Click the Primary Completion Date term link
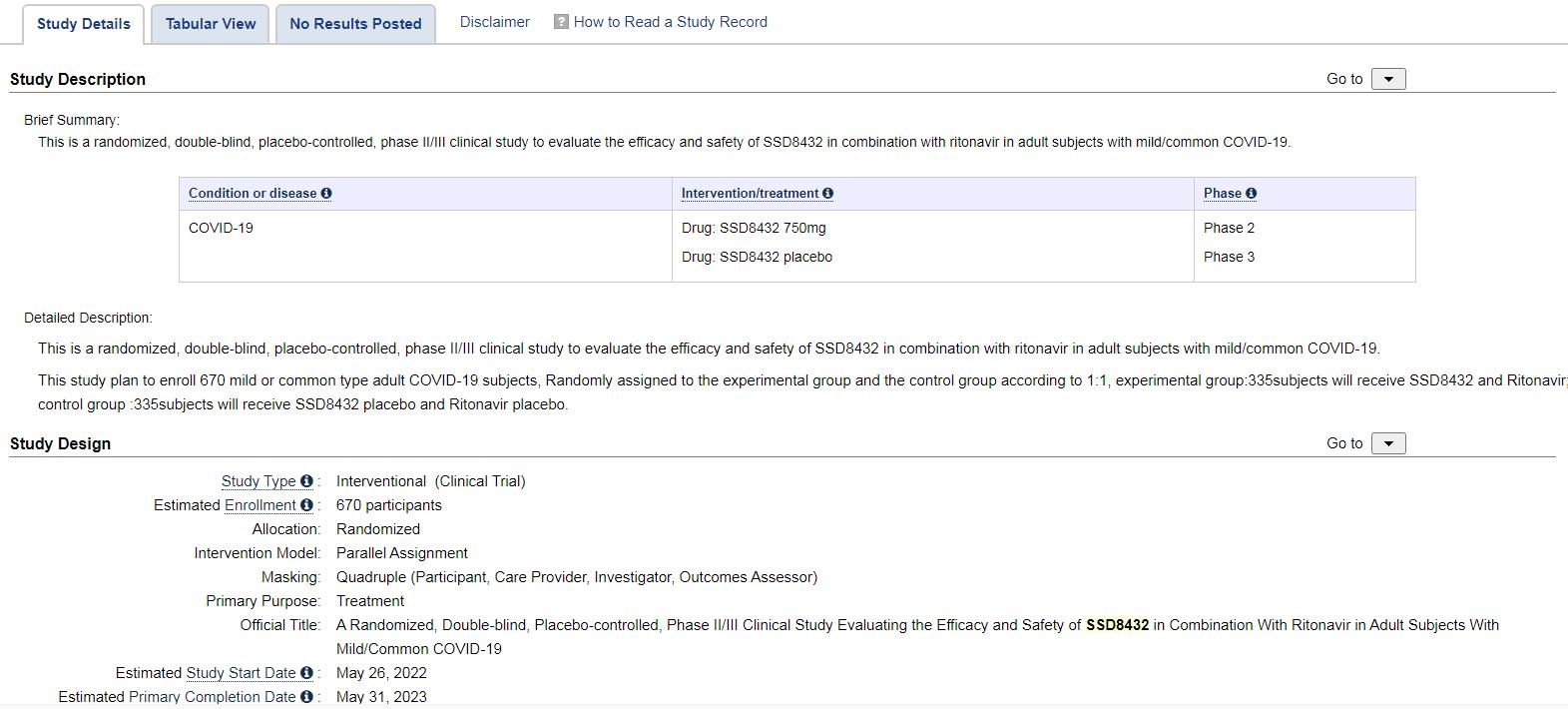 coord(212,697)
